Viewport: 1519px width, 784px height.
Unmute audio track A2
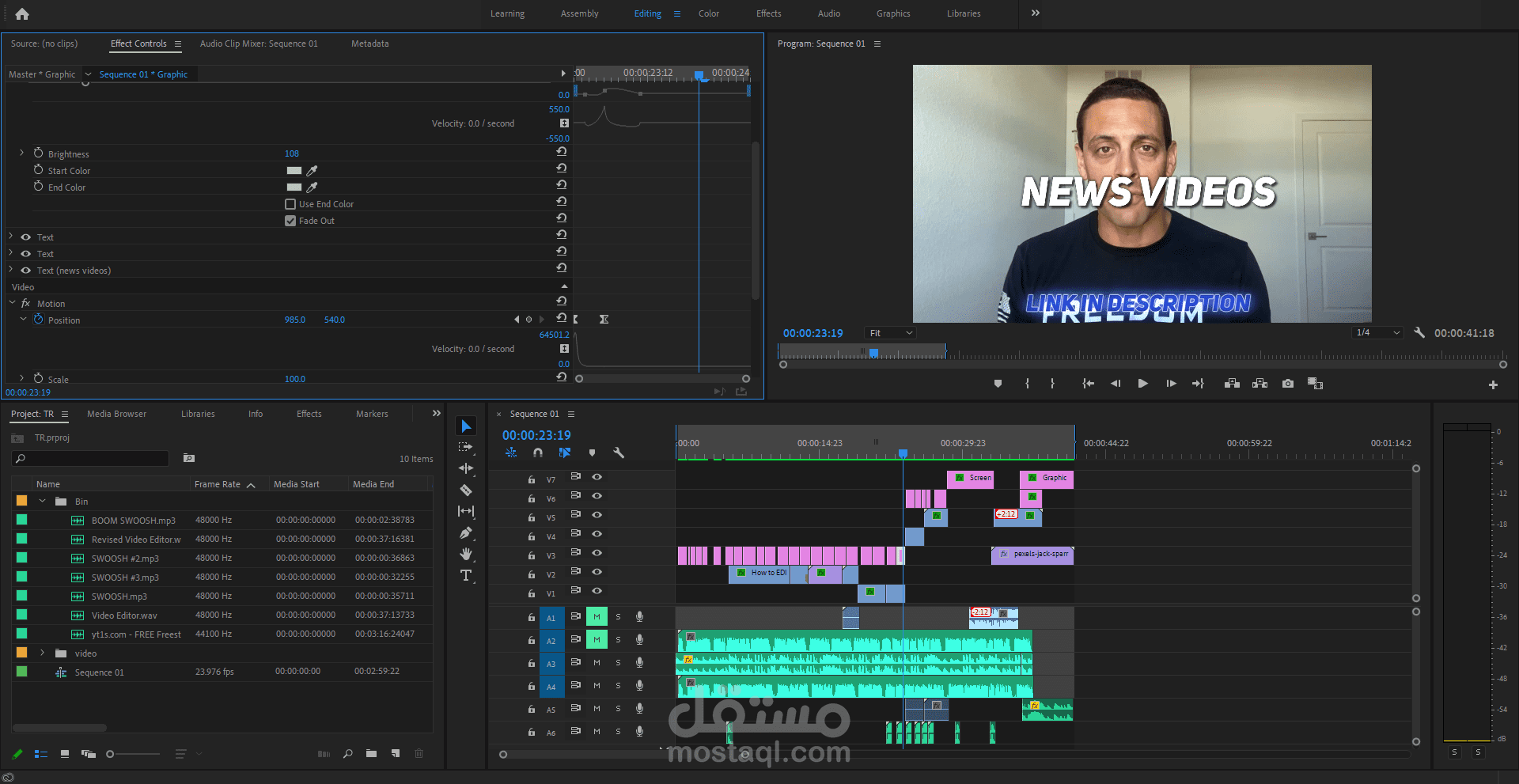coord(597,639)
